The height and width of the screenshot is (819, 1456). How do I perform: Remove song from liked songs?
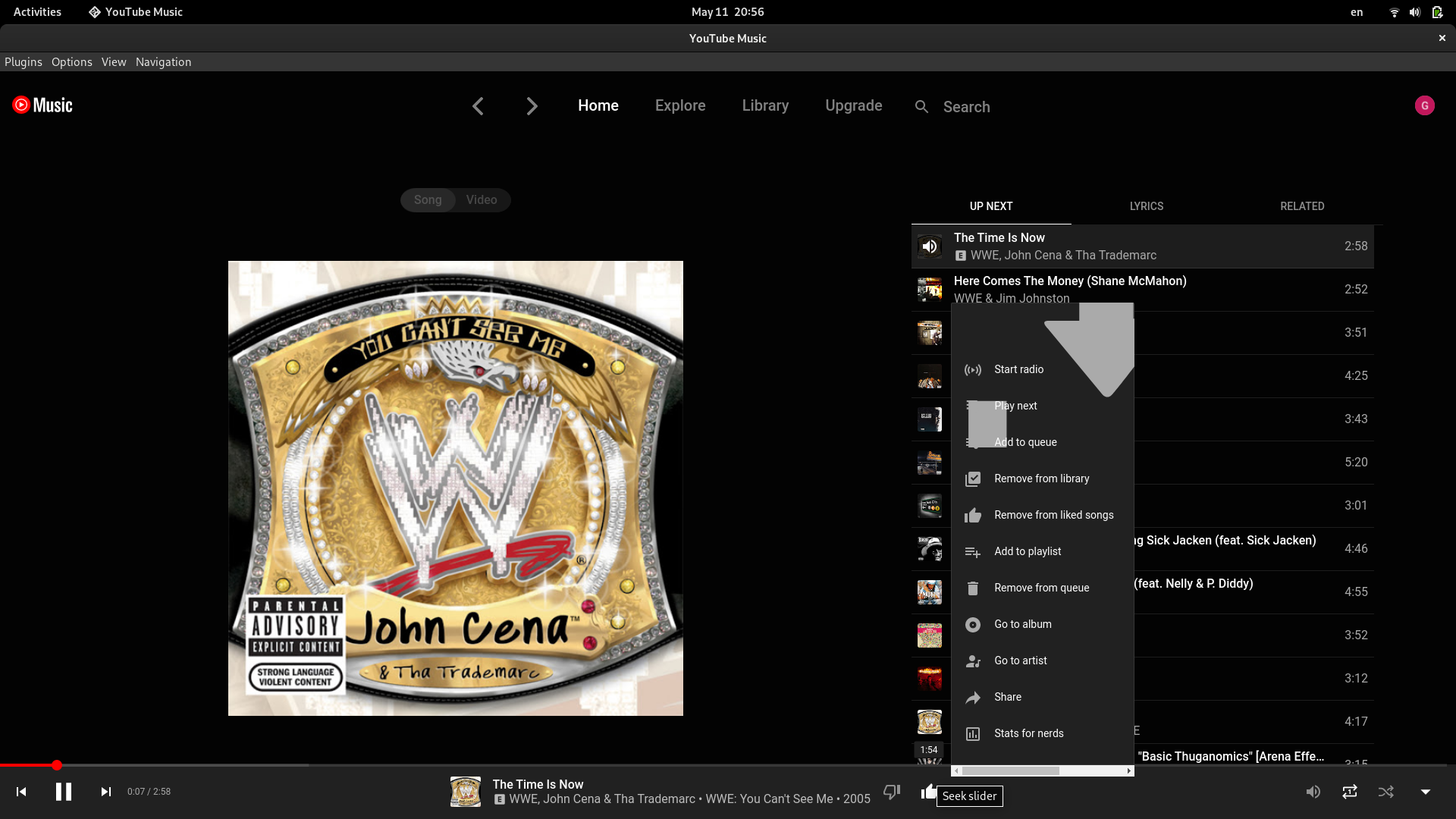coord(1053,515)
